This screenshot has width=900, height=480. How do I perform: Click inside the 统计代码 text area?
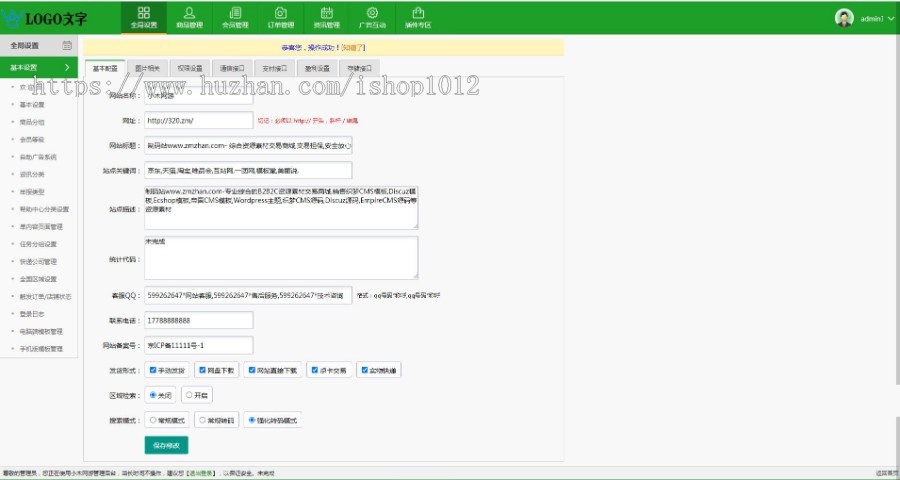pyautogui.click(x=281, y=258)
